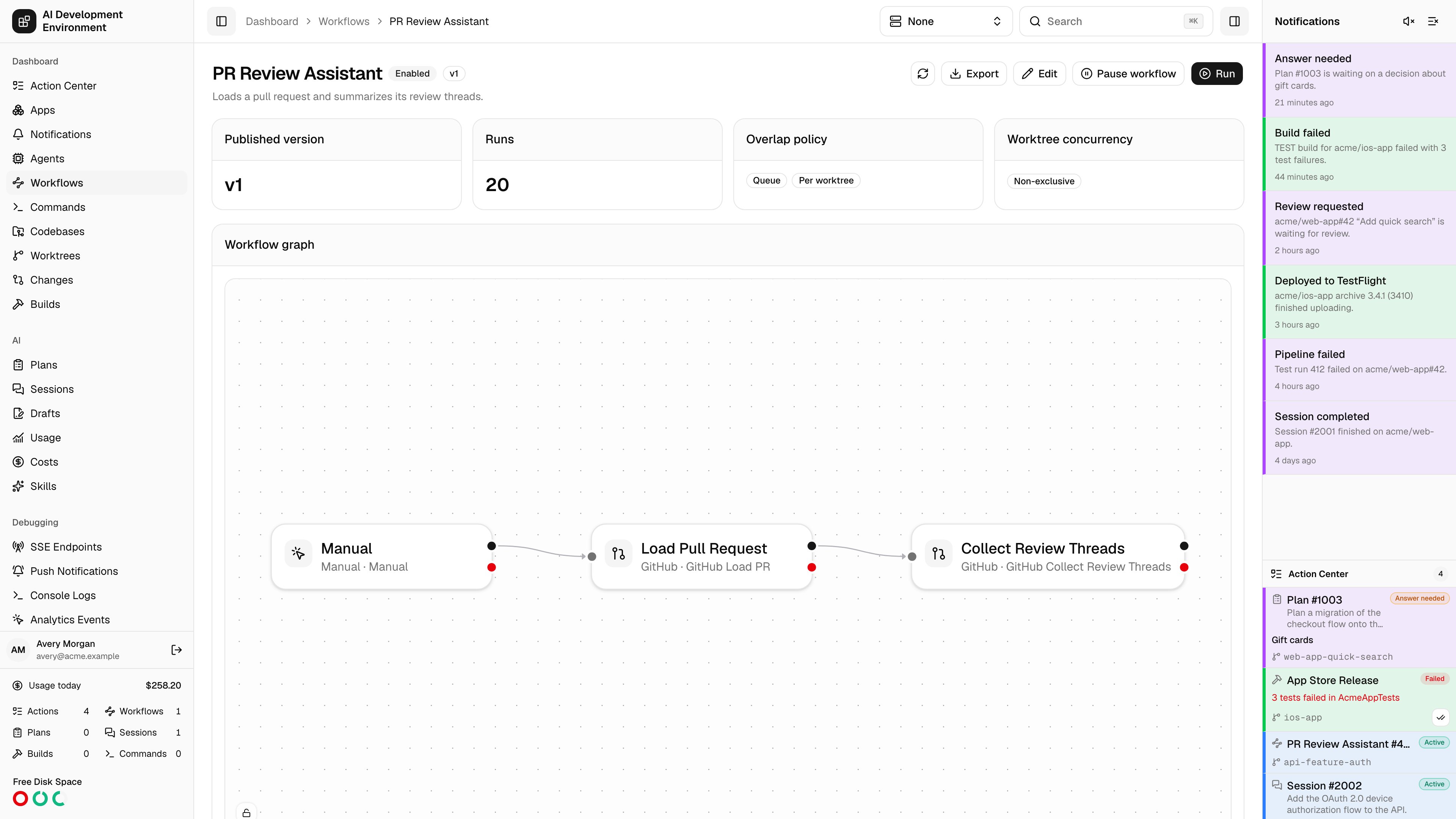Open the Build failed notification

1359,154
